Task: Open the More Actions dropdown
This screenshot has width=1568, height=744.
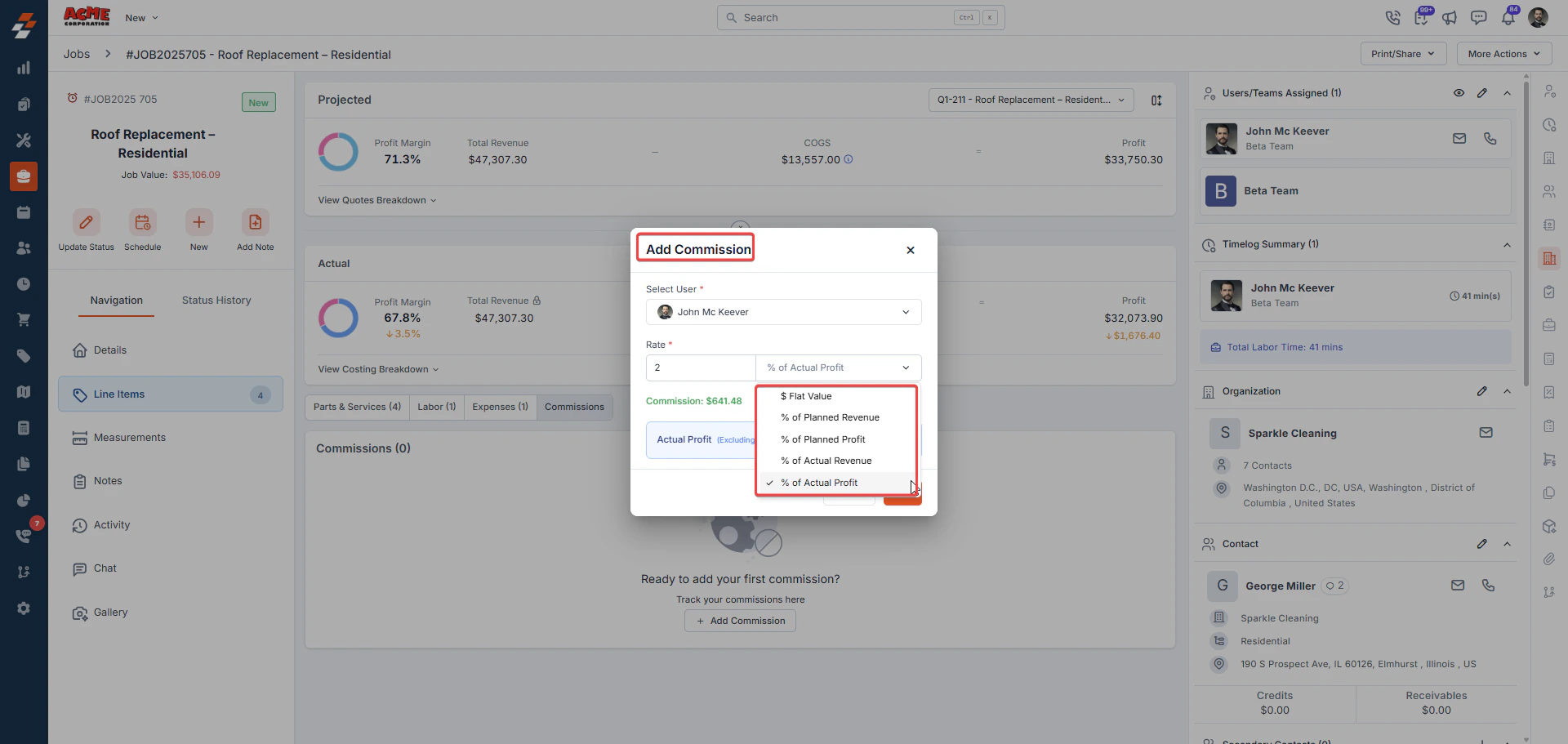Action: [1504, 54]
